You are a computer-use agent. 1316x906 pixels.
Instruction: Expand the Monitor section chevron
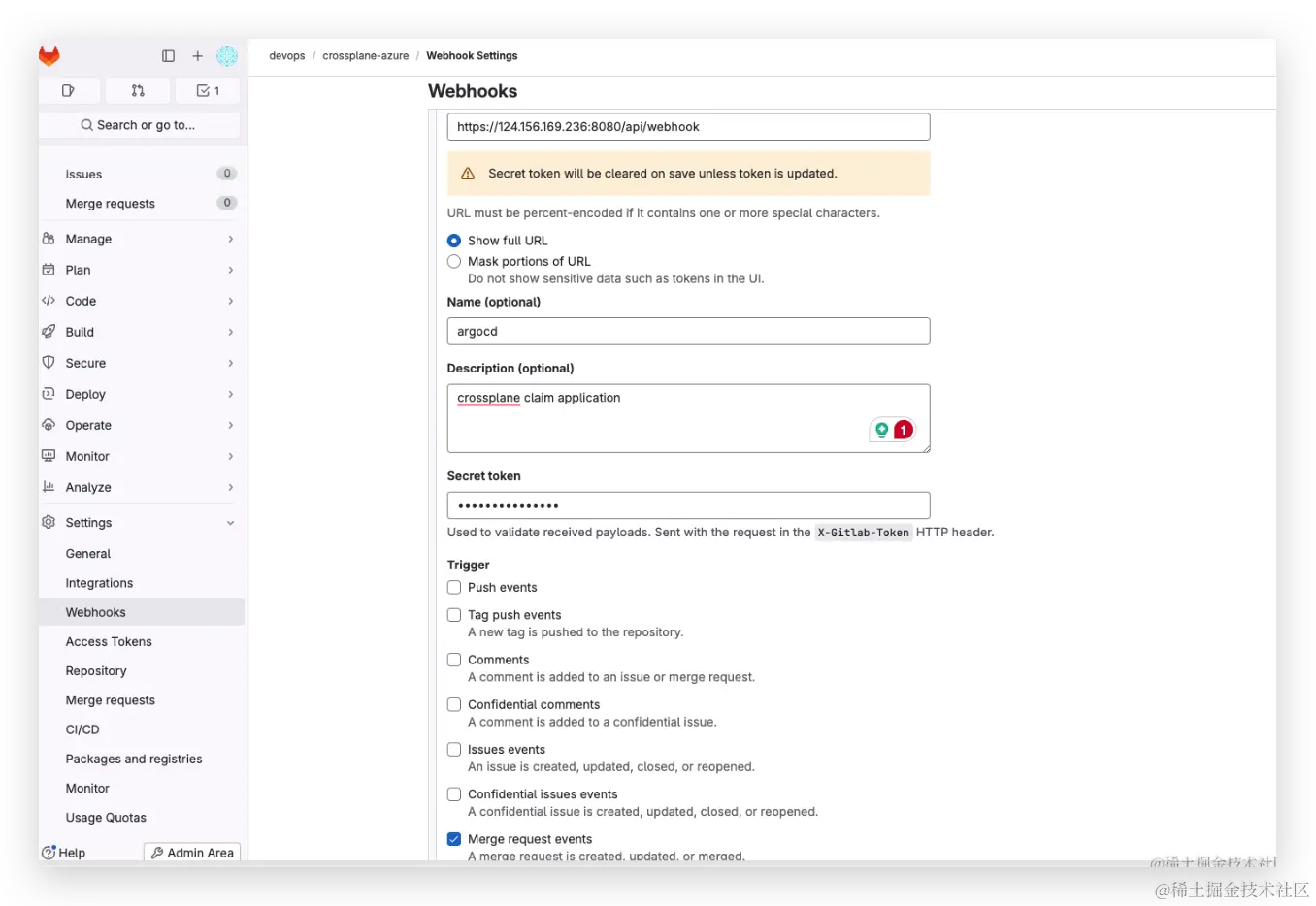tap(231, 456)
